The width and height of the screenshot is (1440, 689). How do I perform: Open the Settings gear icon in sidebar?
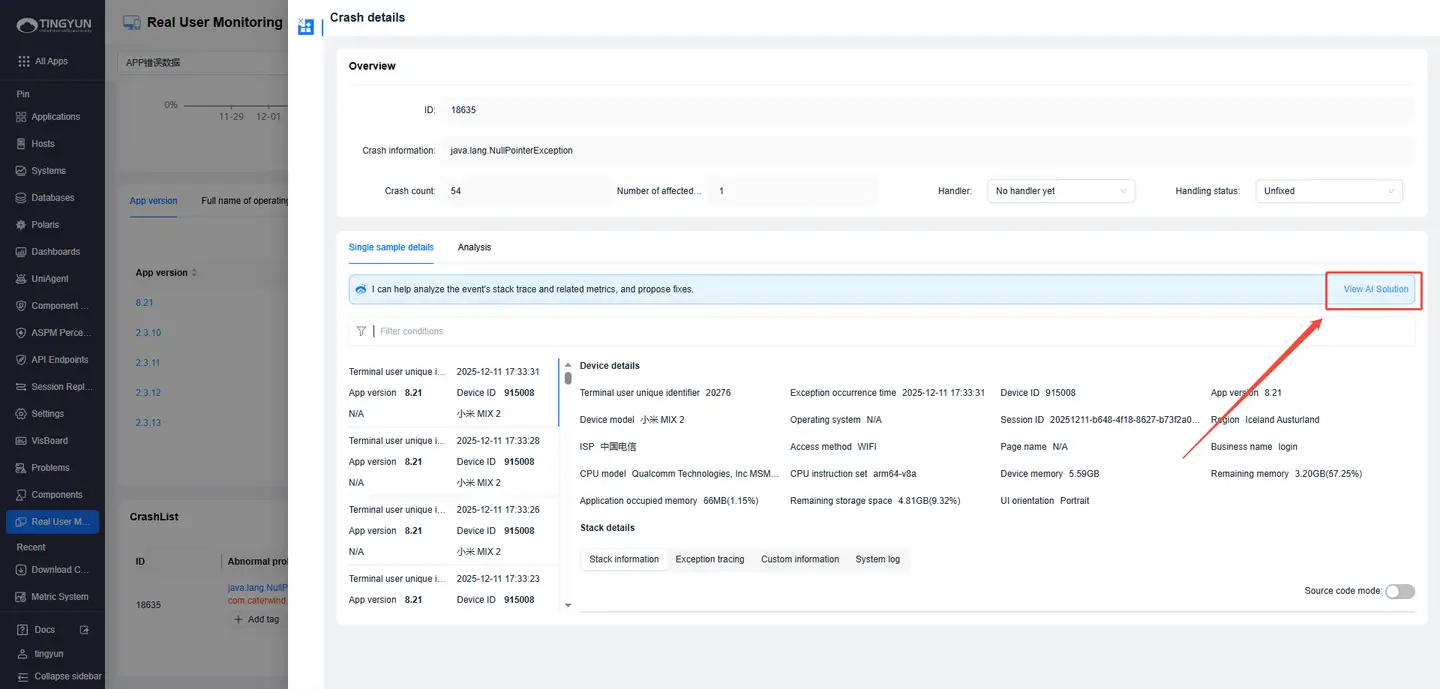click(22, 414)
